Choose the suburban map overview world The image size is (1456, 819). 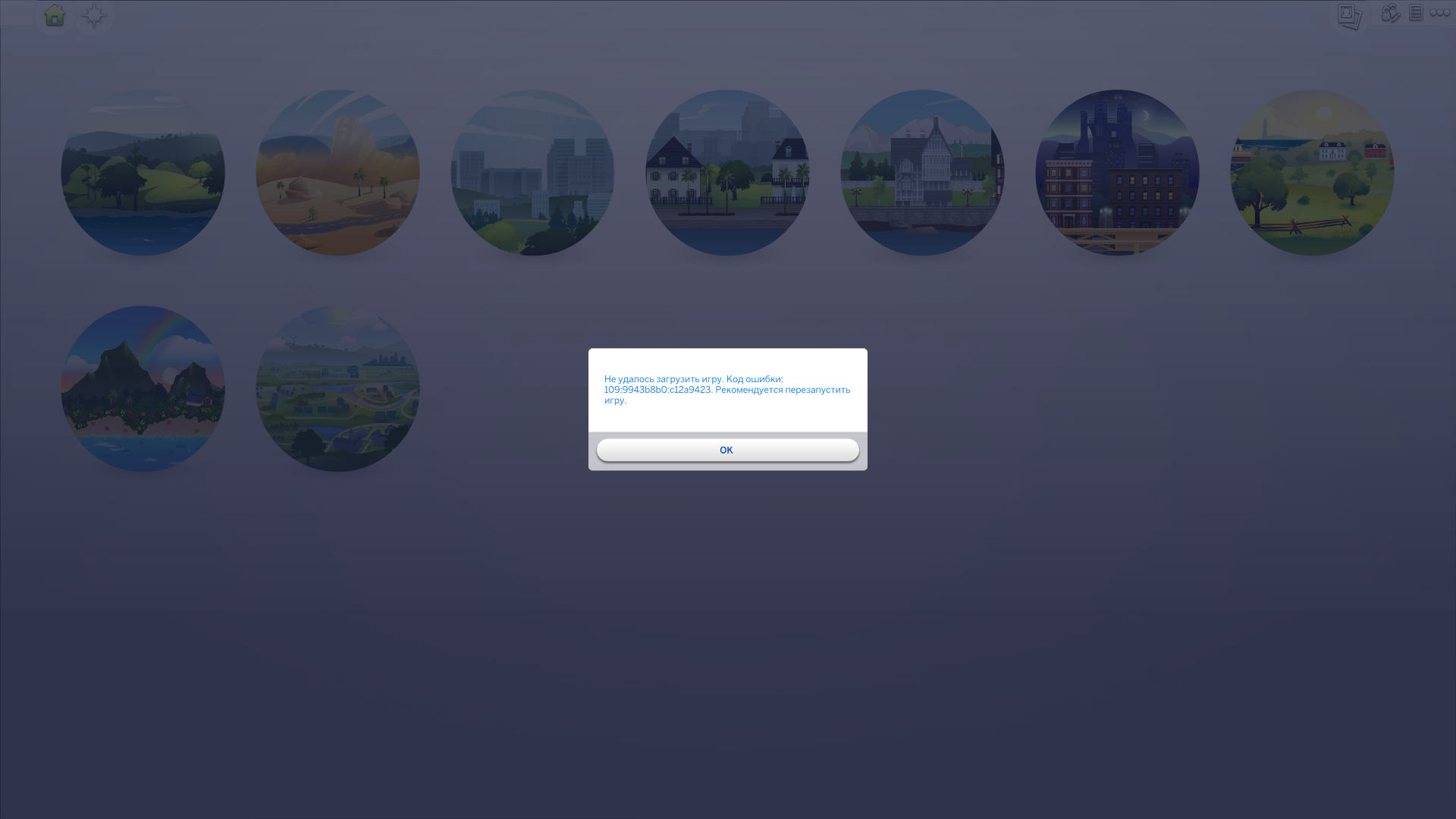tap(337, 389)
